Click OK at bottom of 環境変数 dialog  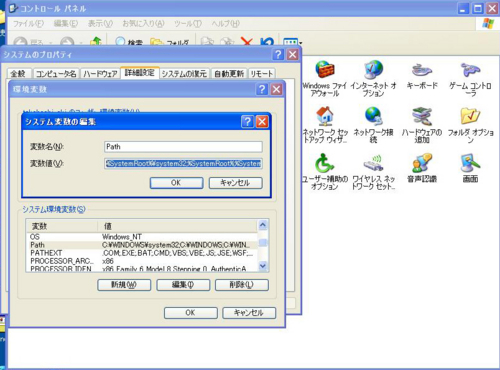(x=190, y=313)
